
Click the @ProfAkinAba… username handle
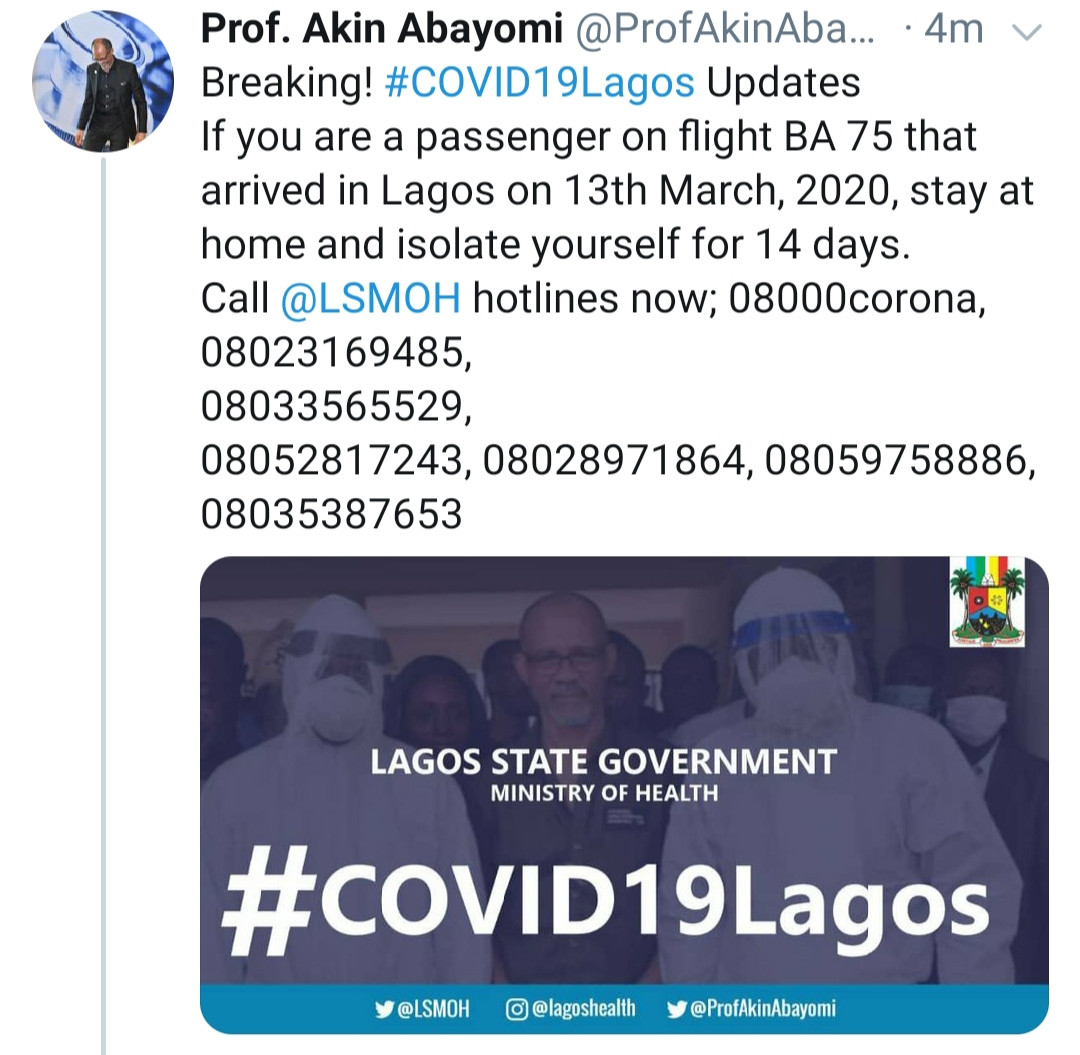tap(729, 30)
